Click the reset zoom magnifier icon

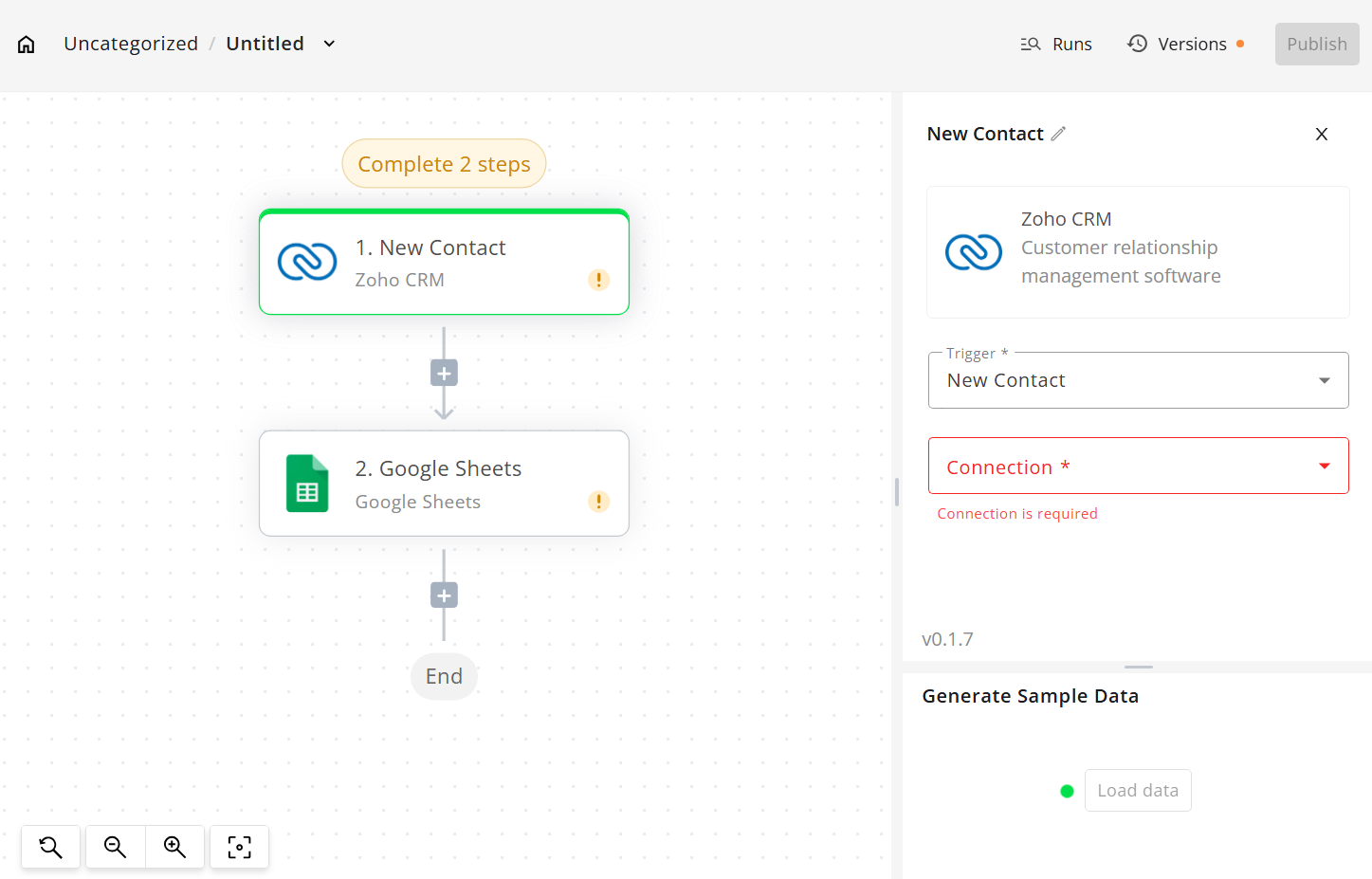coord(50,847)
